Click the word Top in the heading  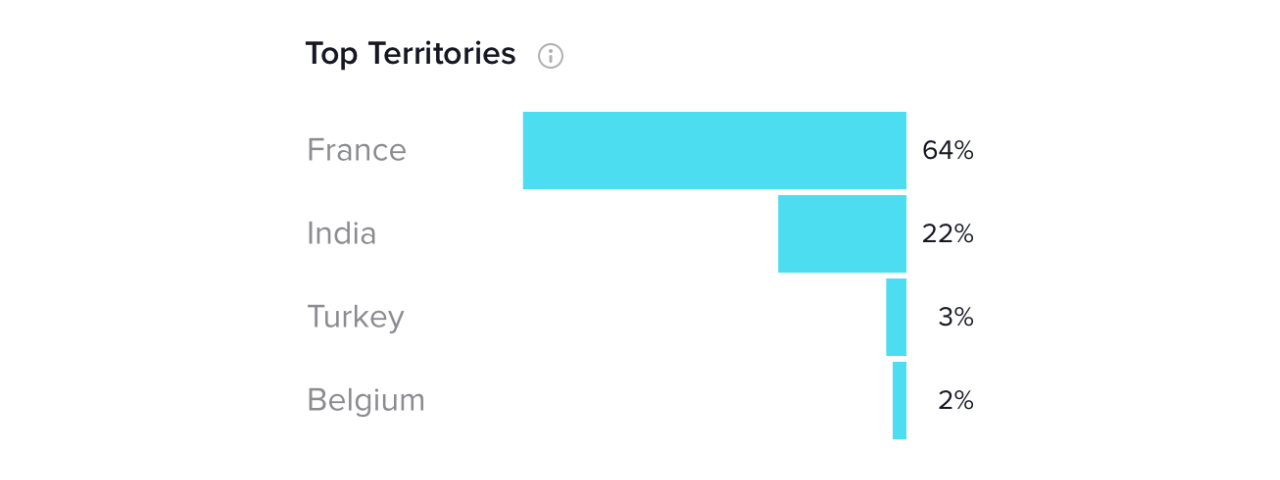coord(331,54)
